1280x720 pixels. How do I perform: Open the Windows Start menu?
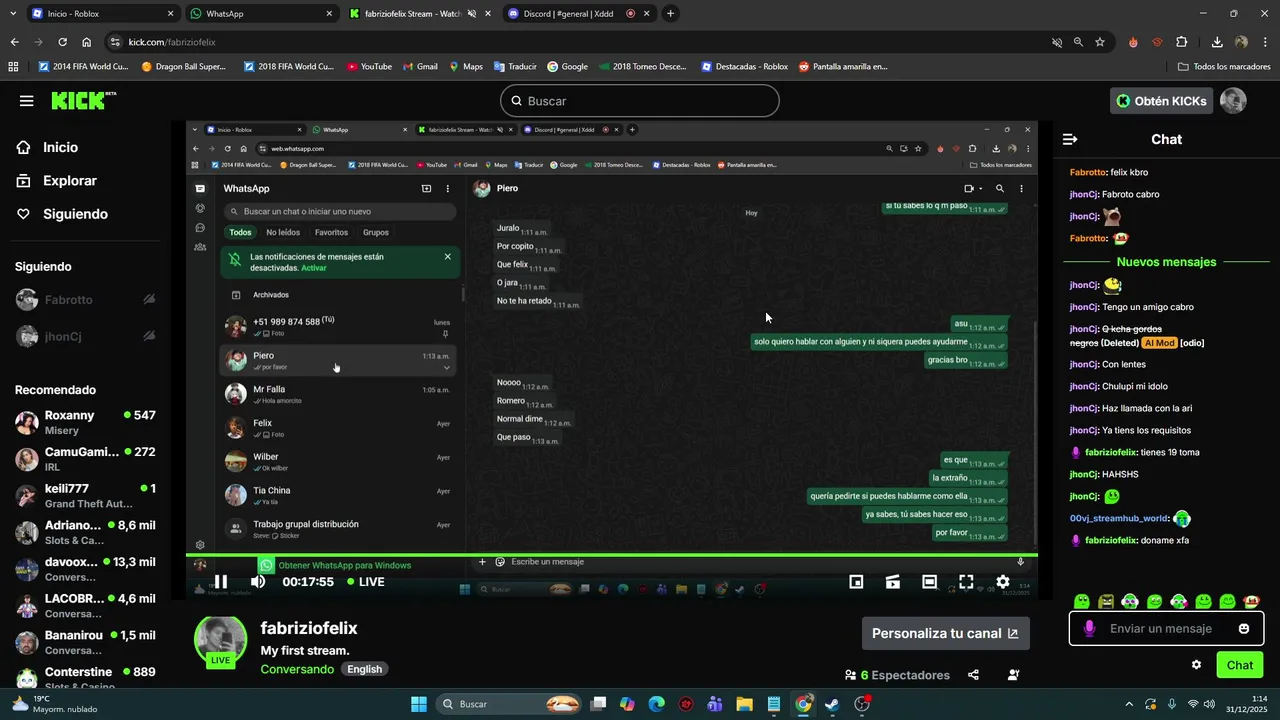(x=419, y=704)
